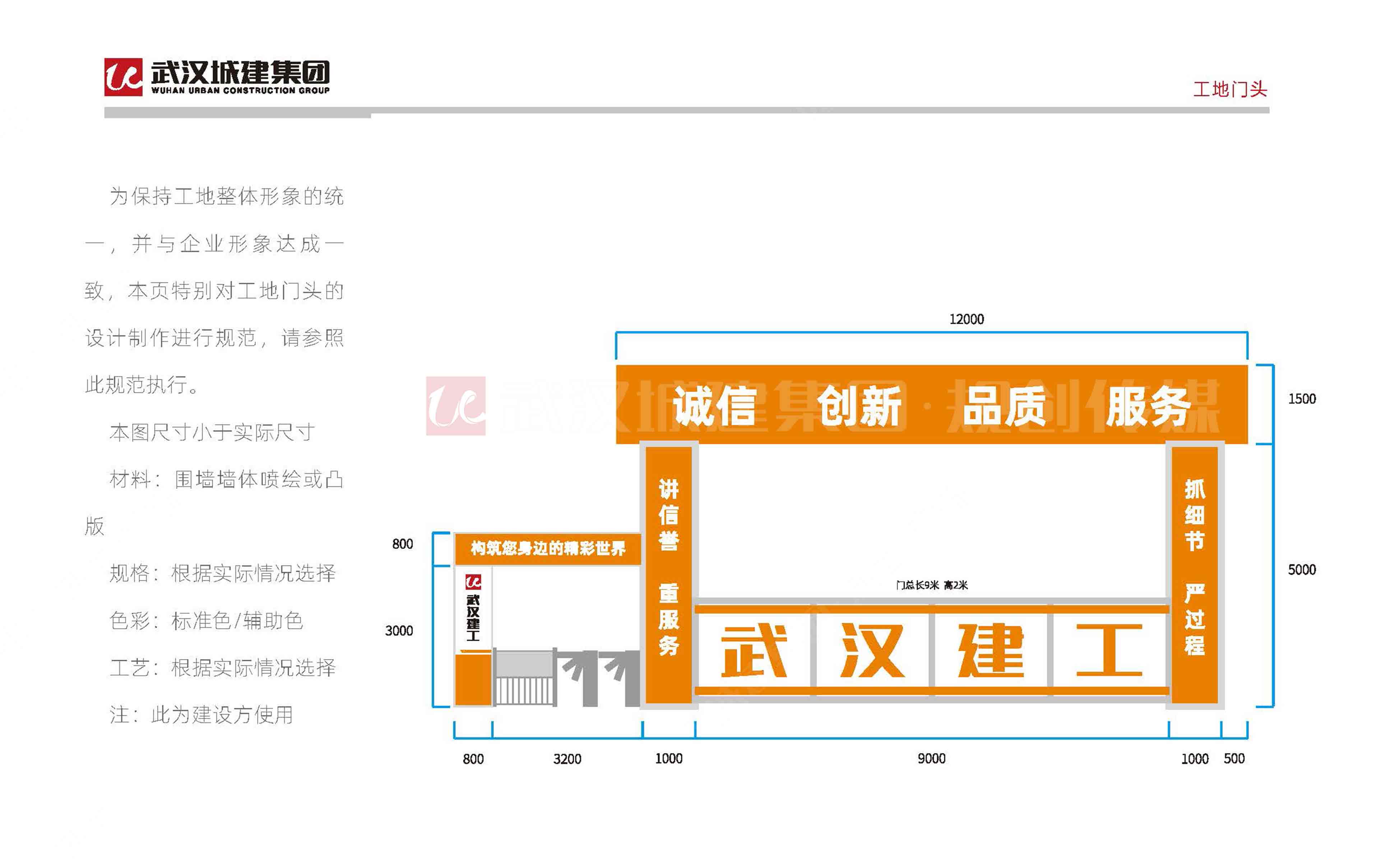Click the note 门总长9米 高2米
The width and height of the screenshot is (1400, 859).
pos(932,585)
